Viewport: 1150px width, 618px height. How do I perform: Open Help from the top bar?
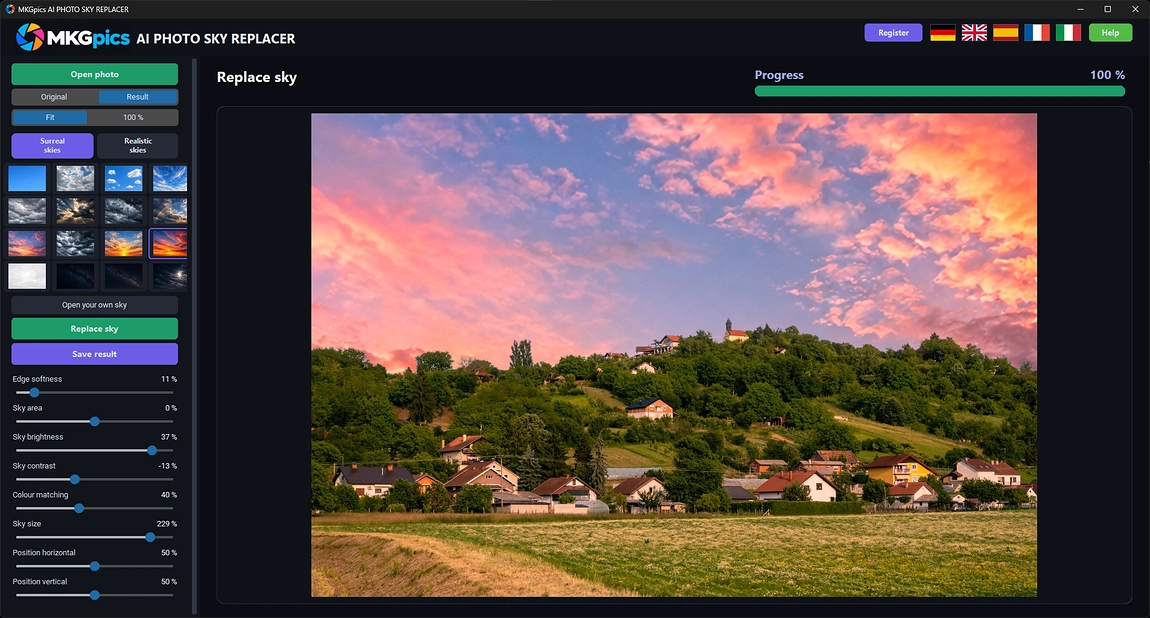[1110, 32]
